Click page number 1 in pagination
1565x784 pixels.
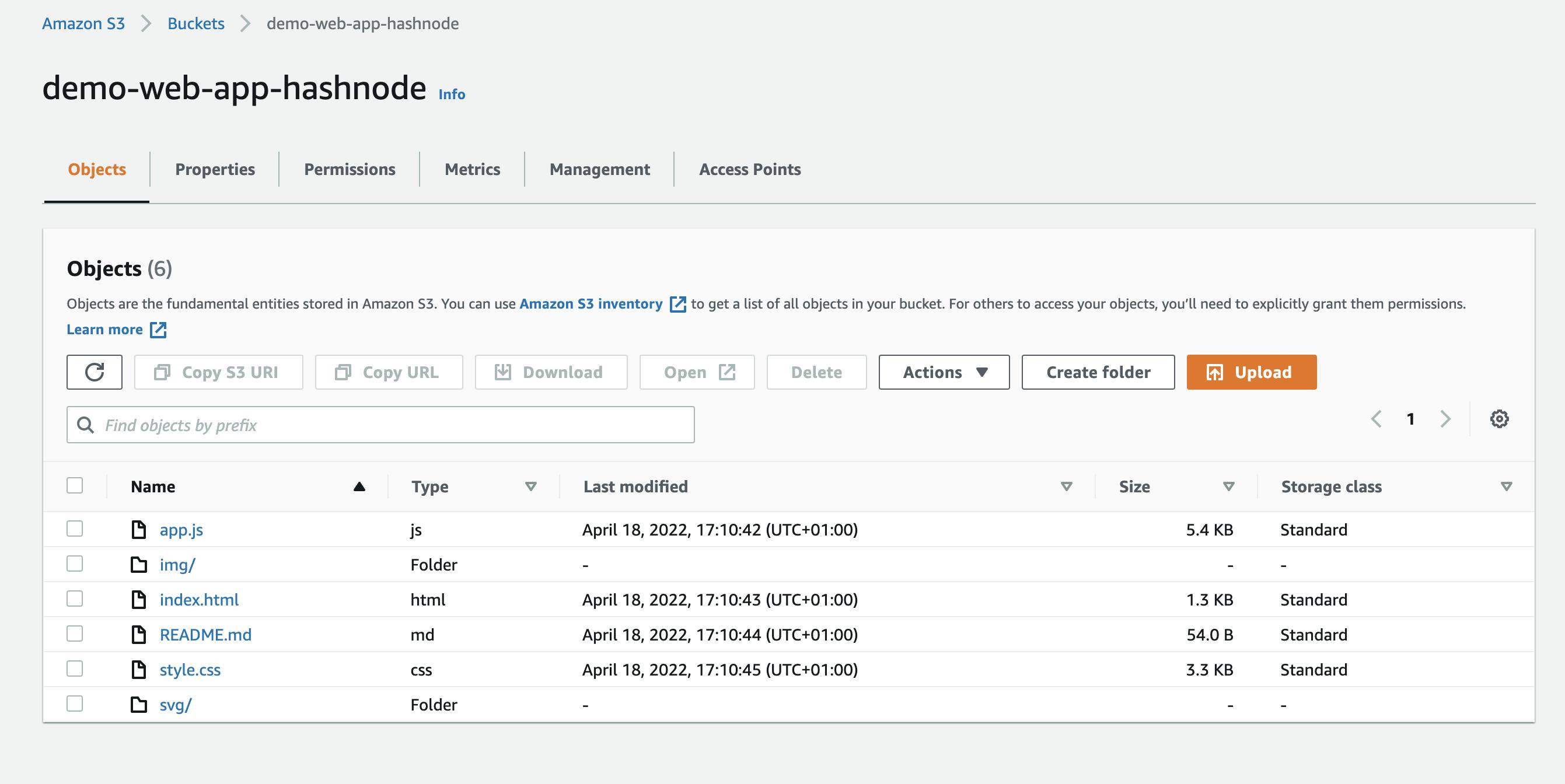[x=1411, y=419]
